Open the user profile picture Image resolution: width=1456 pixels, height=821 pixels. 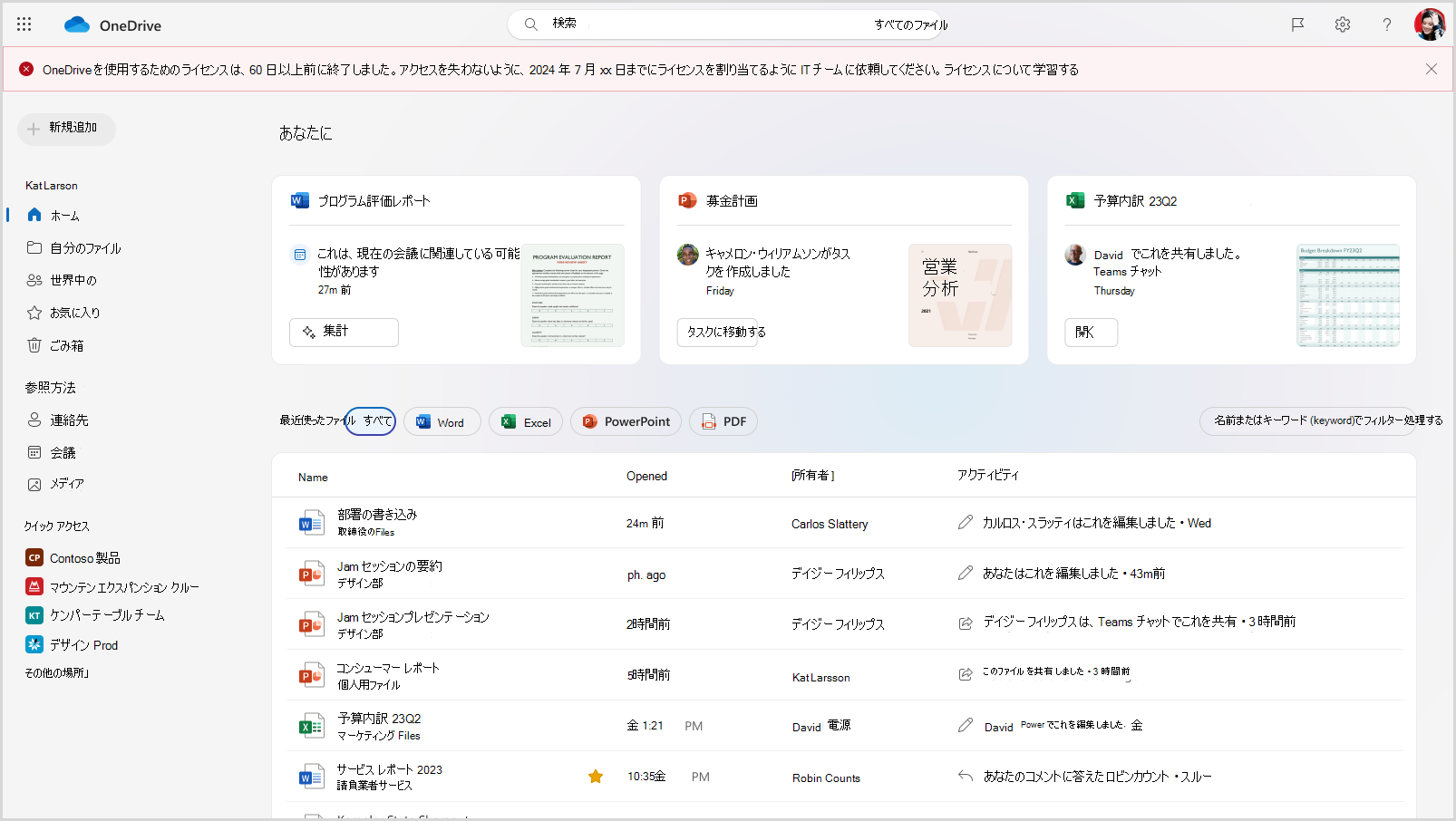1430,24
